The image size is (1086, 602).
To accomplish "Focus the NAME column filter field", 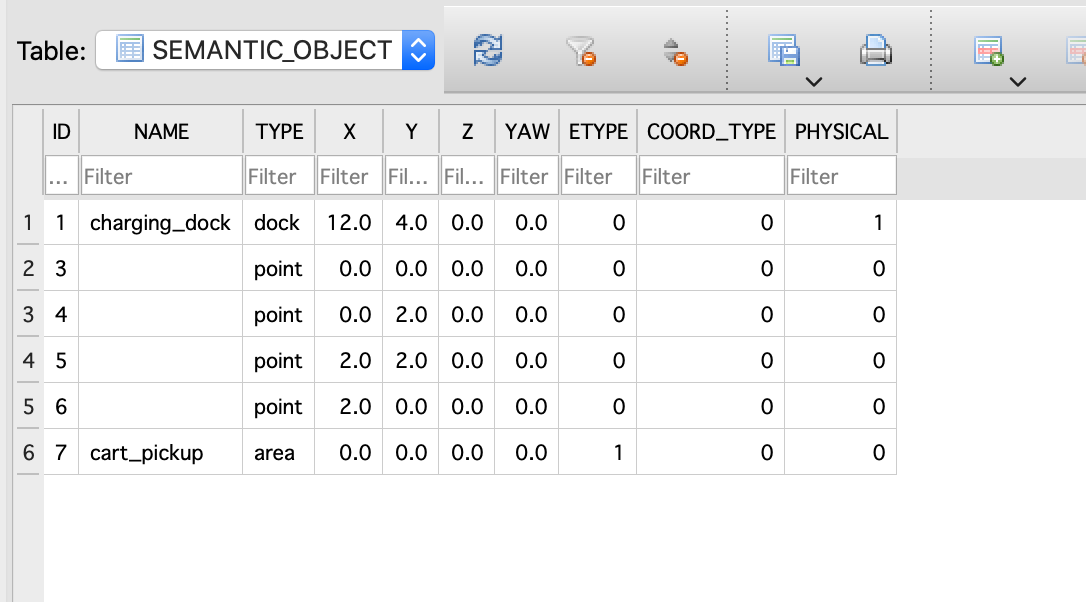I will click(161, 176).
